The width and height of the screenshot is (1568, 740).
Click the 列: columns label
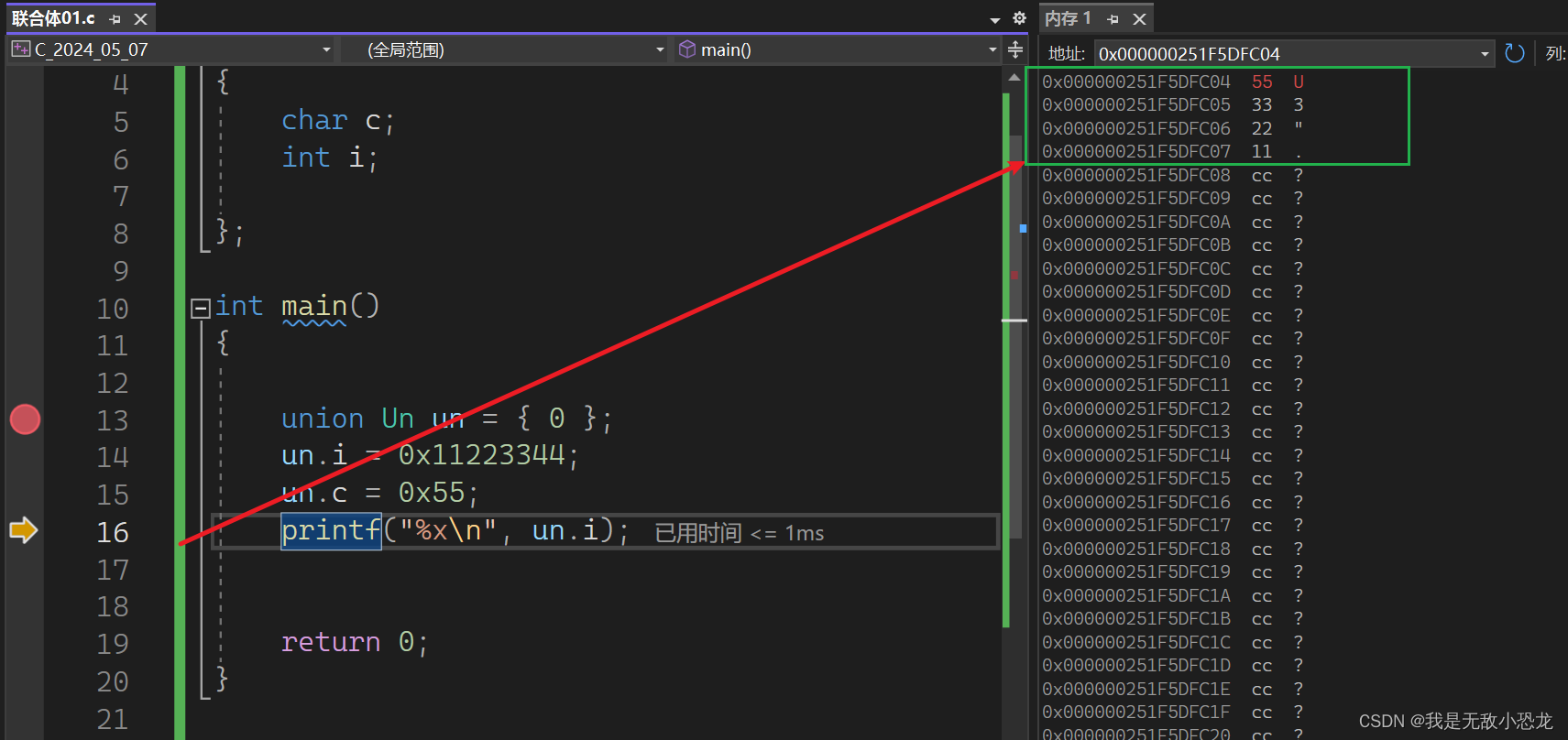tap(1555, 54)
